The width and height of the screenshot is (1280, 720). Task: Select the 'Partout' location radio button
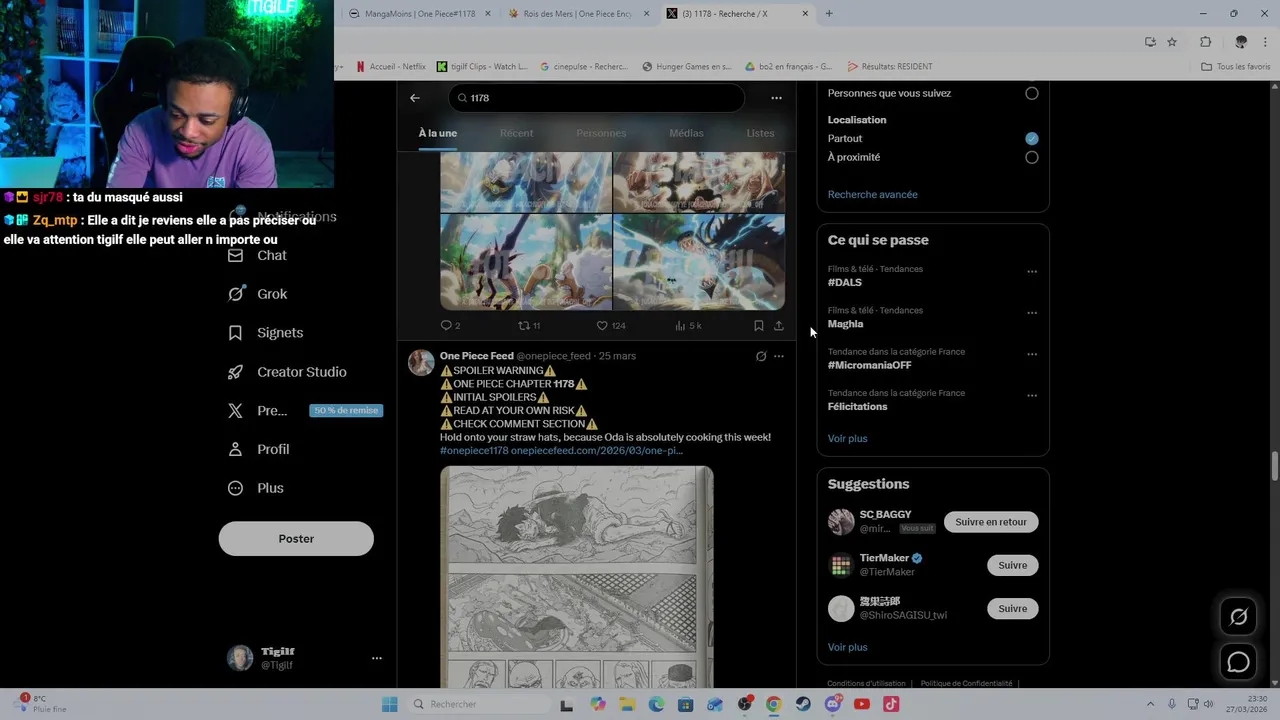[x=1032, y=138]
